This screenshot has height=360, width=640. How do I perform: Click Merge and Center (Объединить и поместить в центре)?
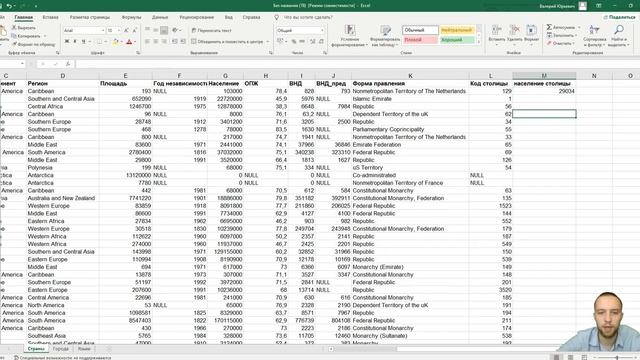[x=227, y=41]
